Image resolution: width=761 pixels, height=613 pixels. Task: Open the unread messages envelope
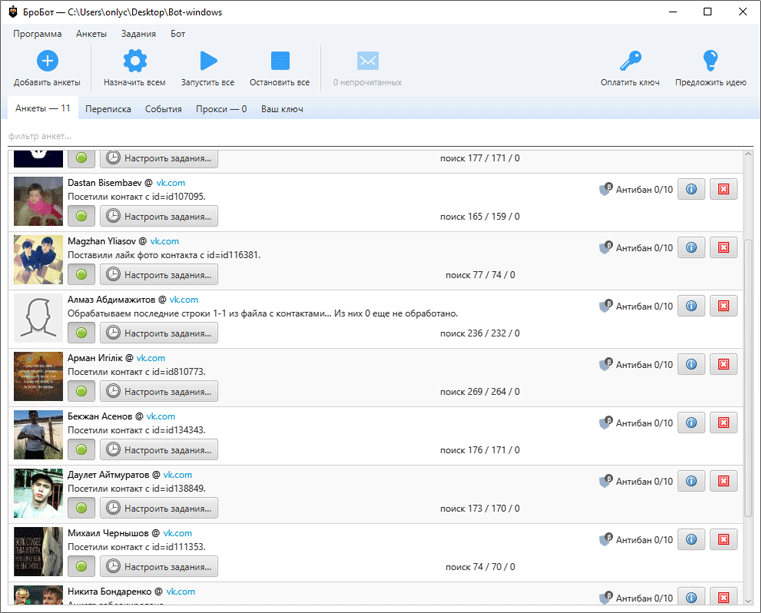(367, 61)
